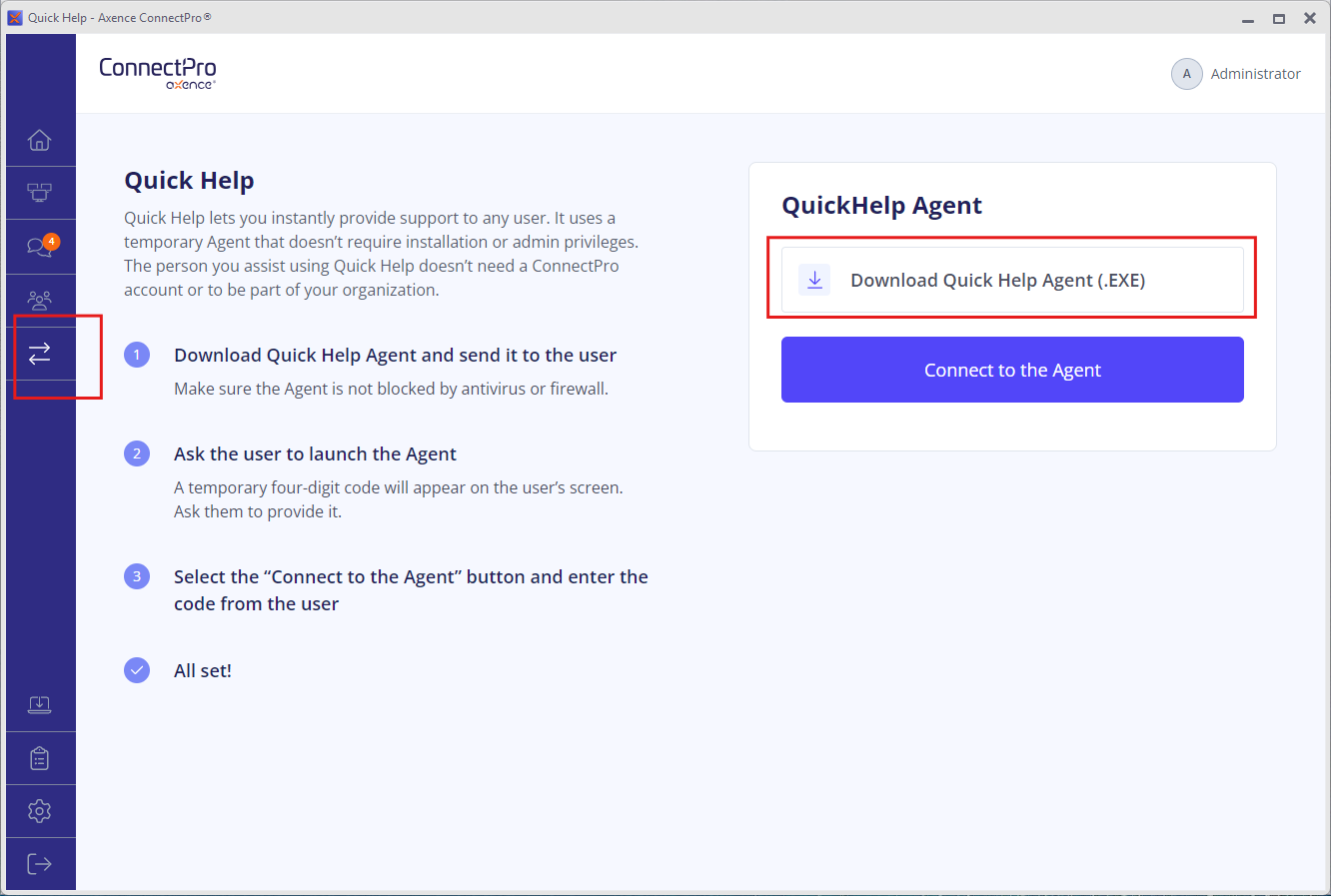This screenshot has height=896, width=1331.
Task: Open the settings gear in sidebar
Action: [x=40, y=811]
